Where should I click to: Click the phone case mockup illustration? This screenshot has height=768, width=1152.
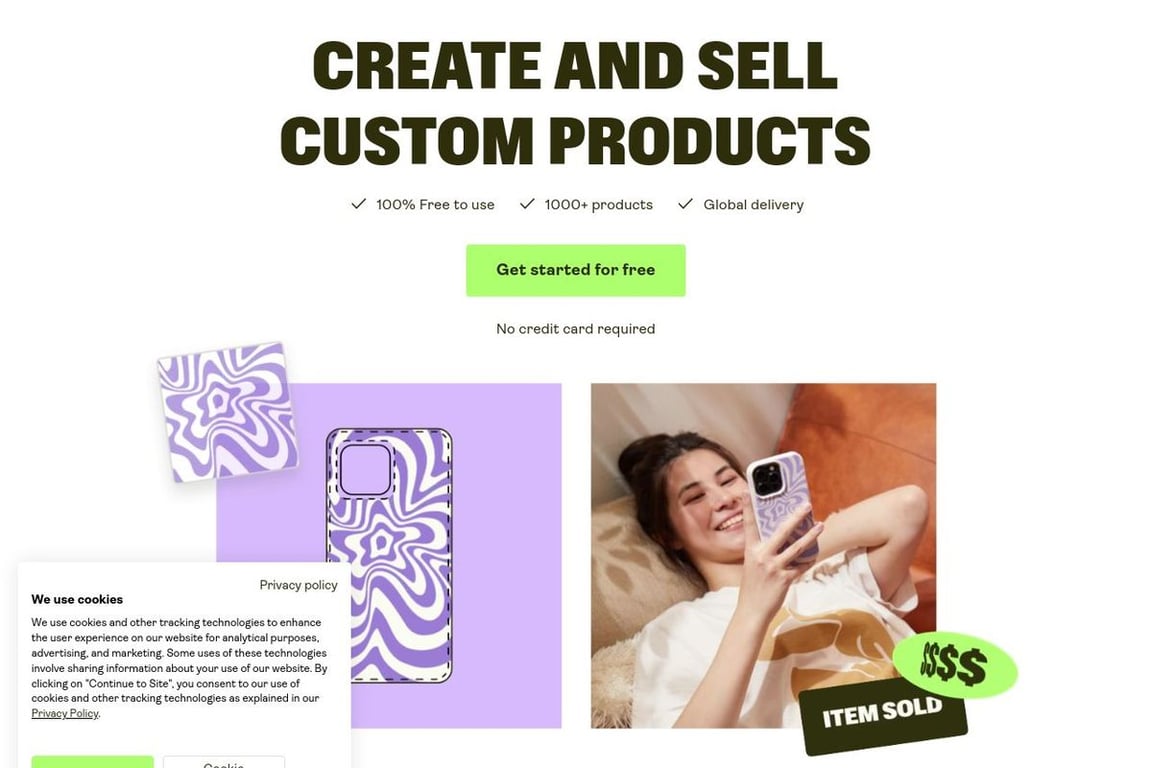389,556
